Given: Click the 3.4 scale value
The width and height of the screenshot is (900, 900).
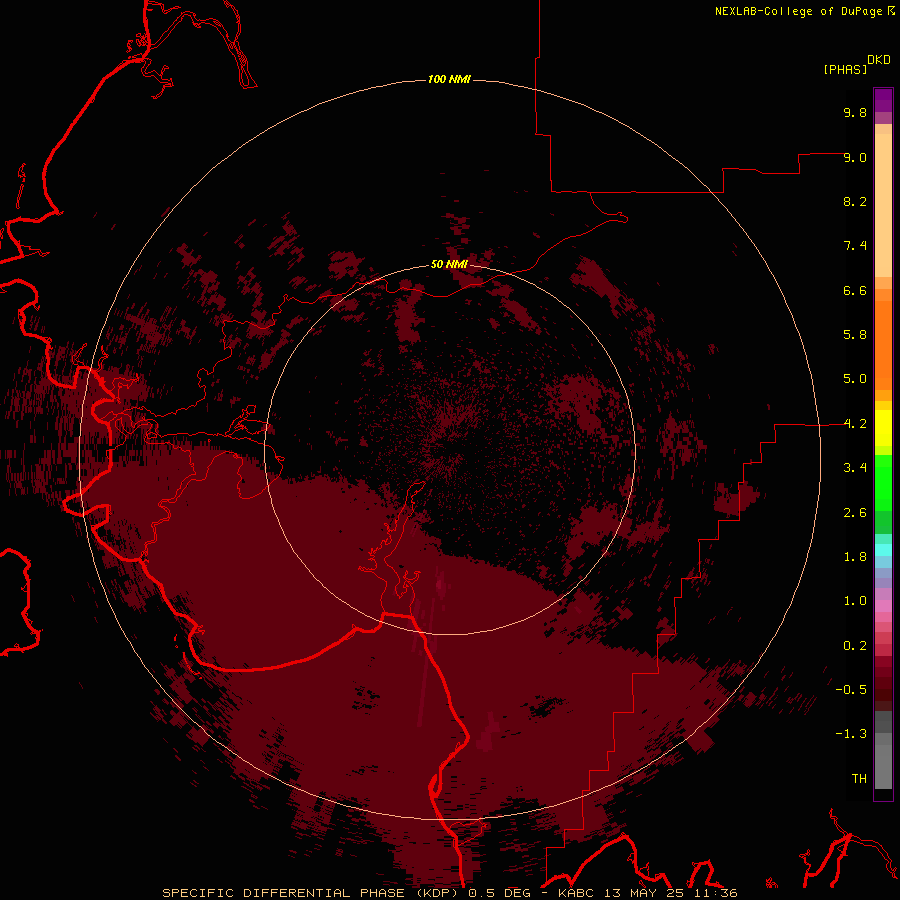Looking at the screenshot, I should pyautogui.click(x=855, y=468).
